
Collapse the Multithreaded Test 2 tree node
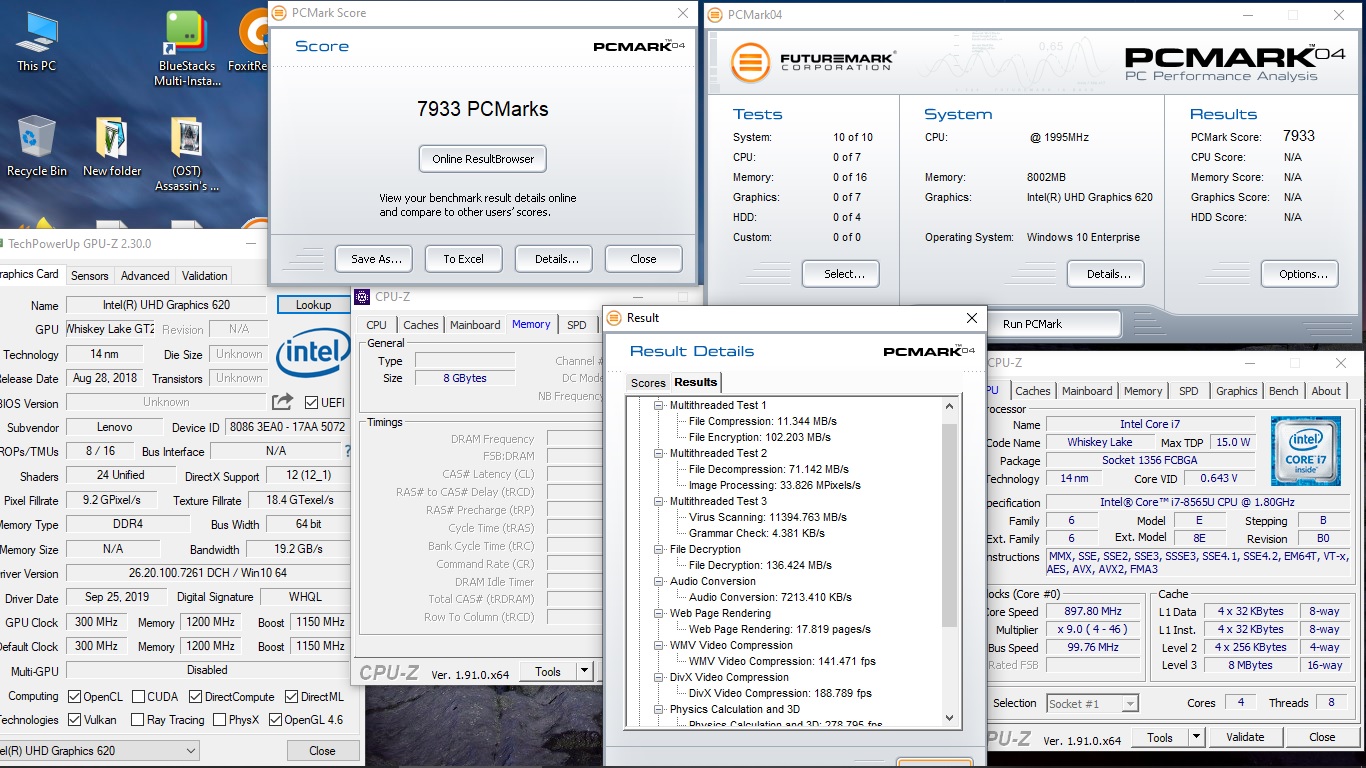pos(659,453)
